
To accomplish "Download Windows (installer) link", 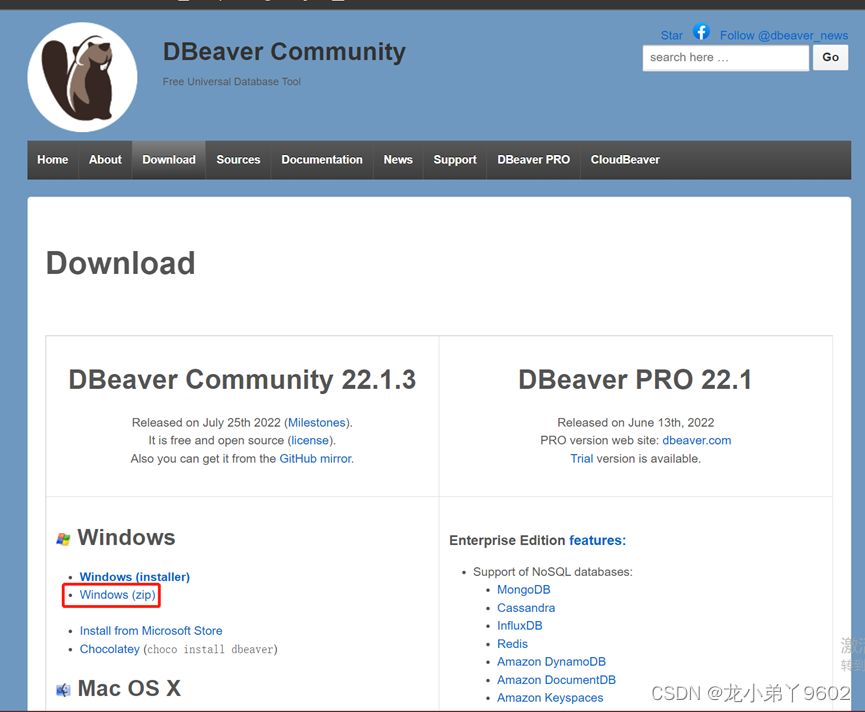I will point(135,577).
